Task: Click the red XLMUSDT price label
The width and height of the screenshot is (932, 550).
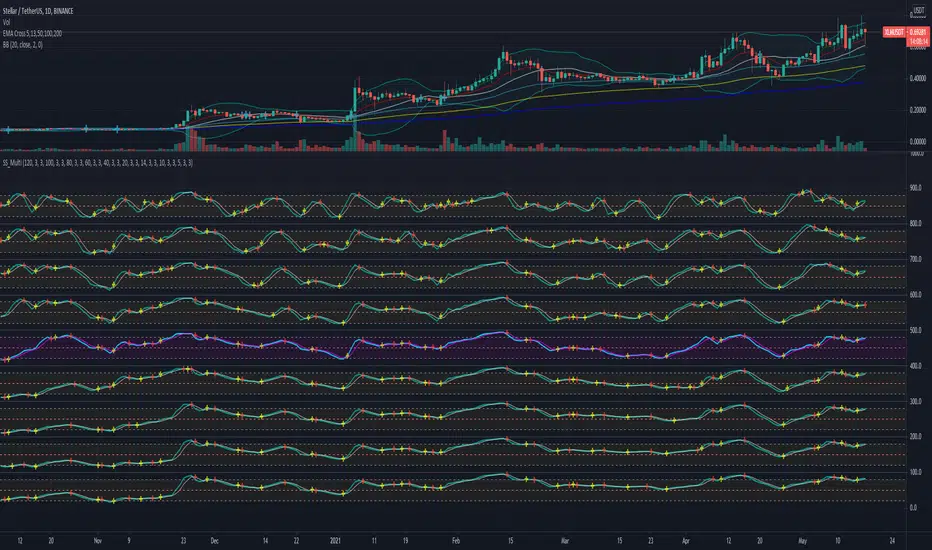Action: [x=893, y=32]
